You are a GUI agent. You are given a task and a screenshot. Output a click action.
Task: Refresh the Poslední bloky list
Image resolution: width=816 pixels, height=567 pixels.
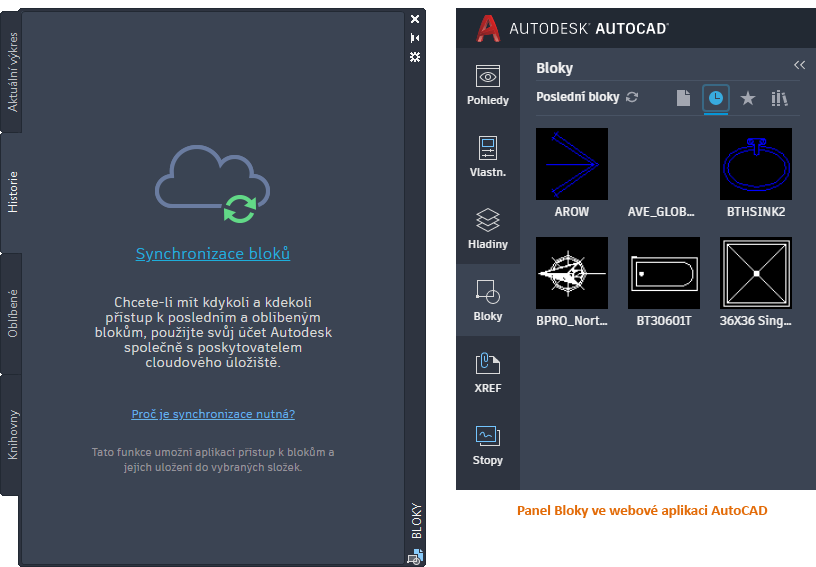pyautogui.click(x=632, y=97)
